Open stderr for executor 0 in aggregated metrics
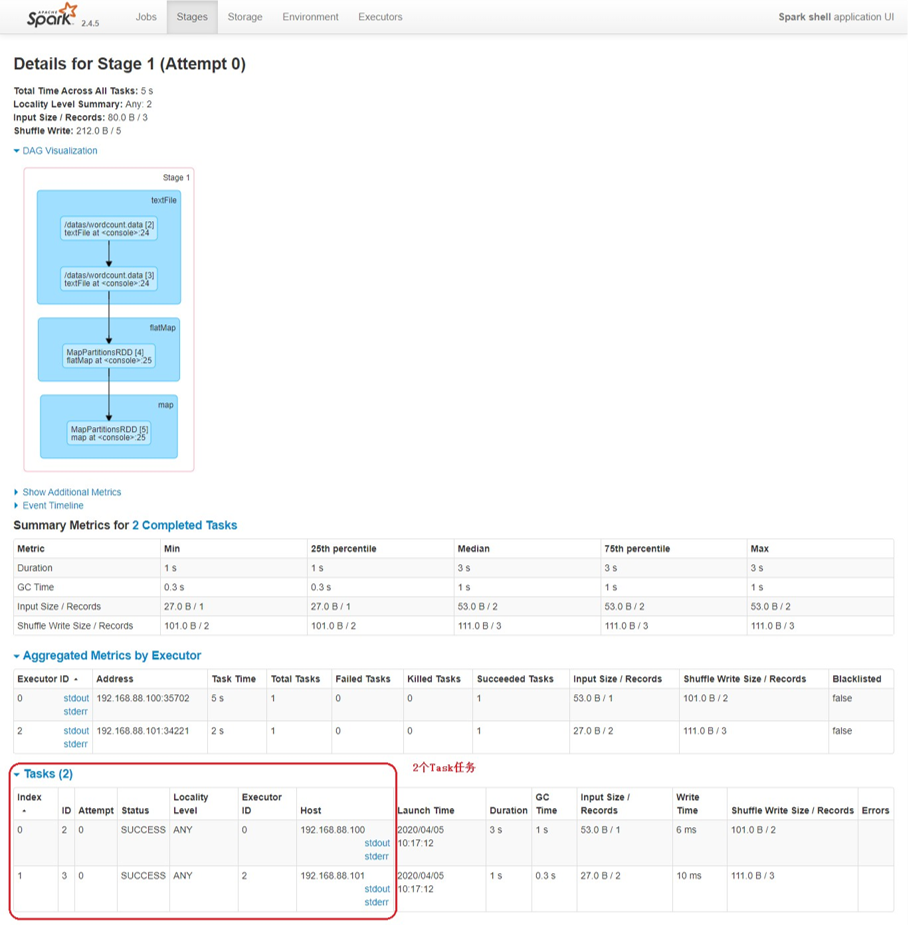The width and height of the screenshot is (908, 926). (x=76, y=712)
